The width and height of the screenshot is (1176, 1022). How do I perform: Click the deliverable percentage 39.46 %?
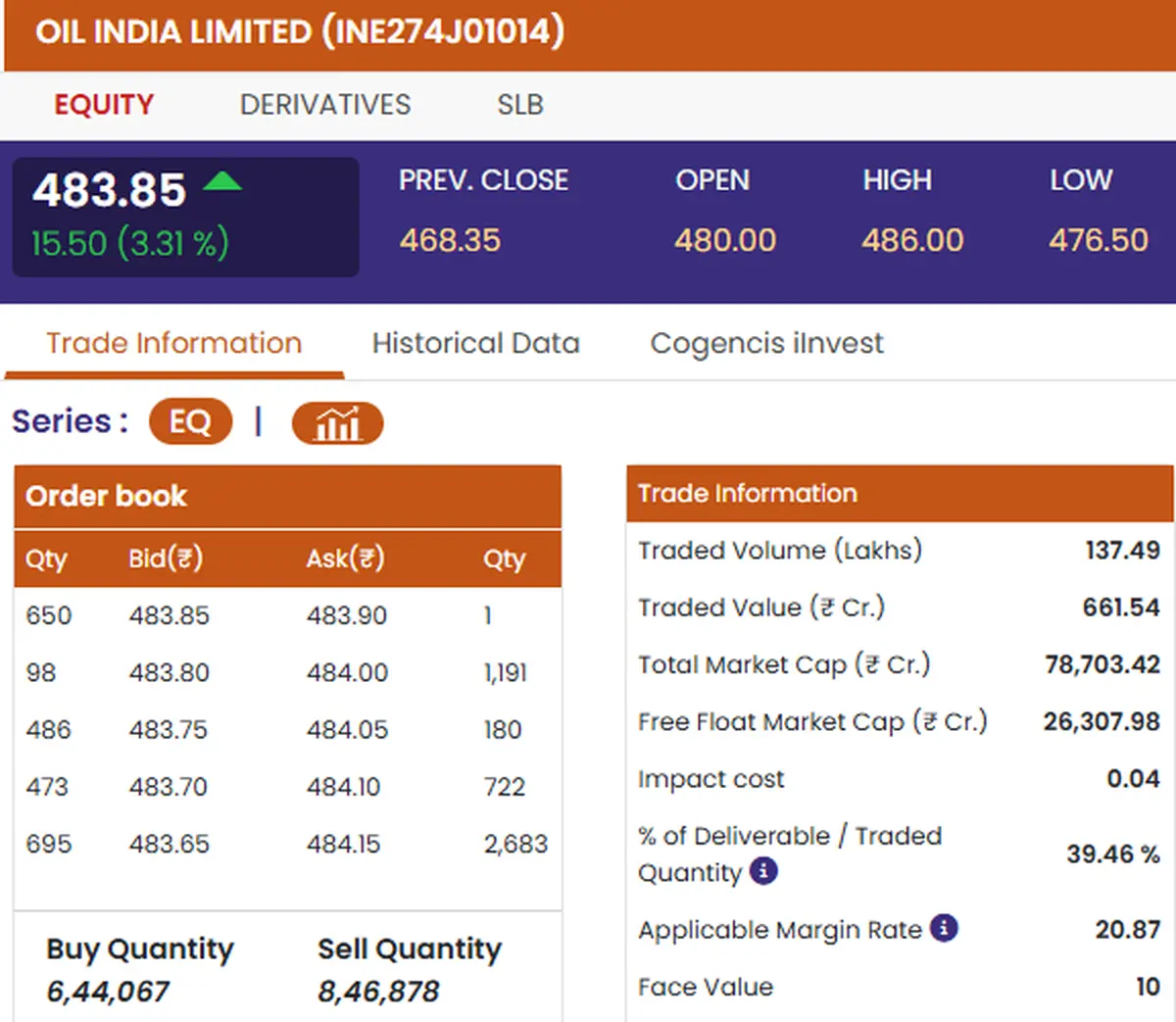tap(1113, 853)
